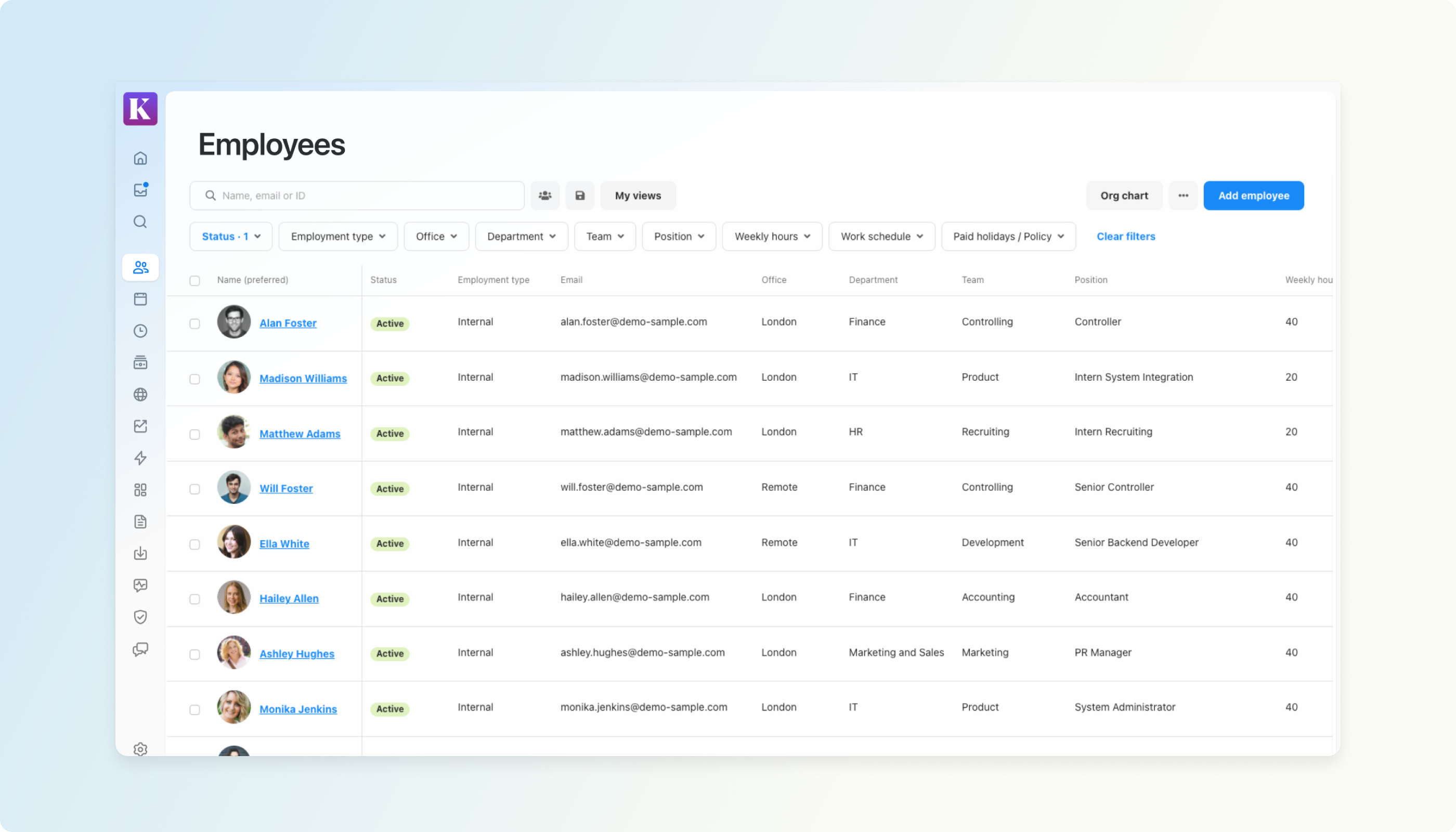Click the Name, email or ID search field
Image resolution: width=1456 pixels, height=832 pixels.
(366, 196)
